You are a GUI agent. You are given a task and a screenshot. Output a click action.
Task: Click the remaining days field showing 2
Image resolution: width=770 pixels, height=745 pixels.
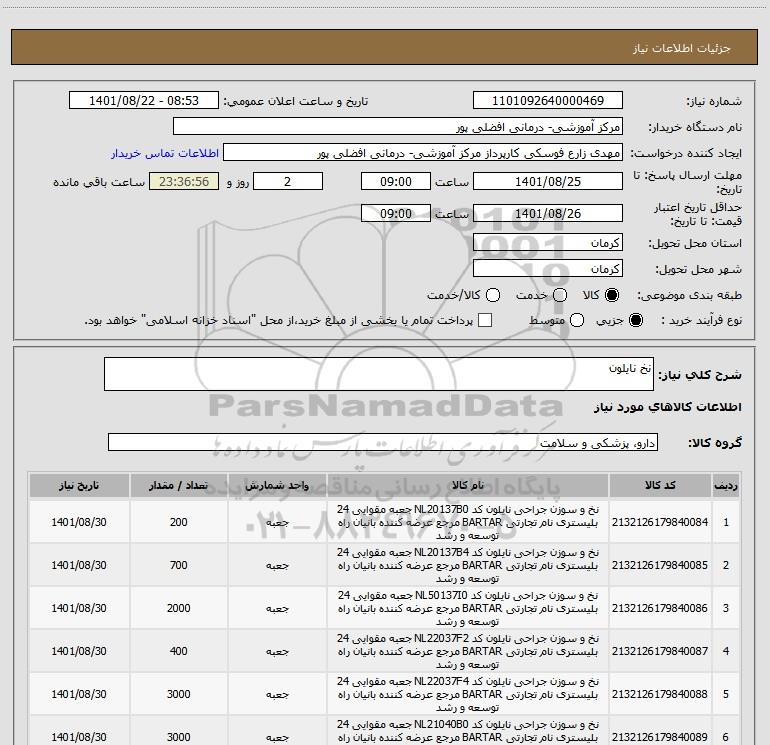point(288,182)
